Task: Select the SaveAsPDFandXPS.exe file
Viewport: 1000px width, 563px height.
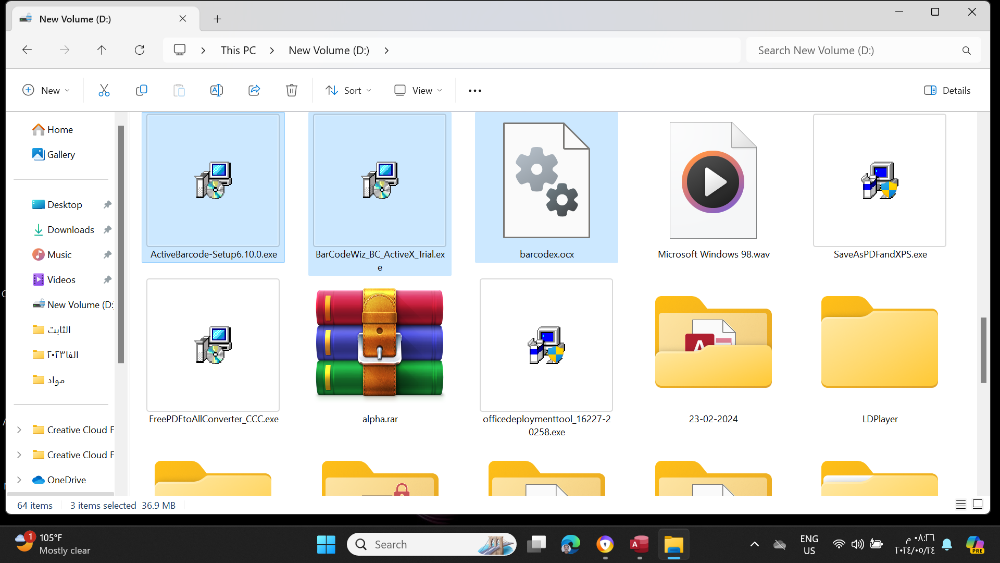Action: pos(879,187)
